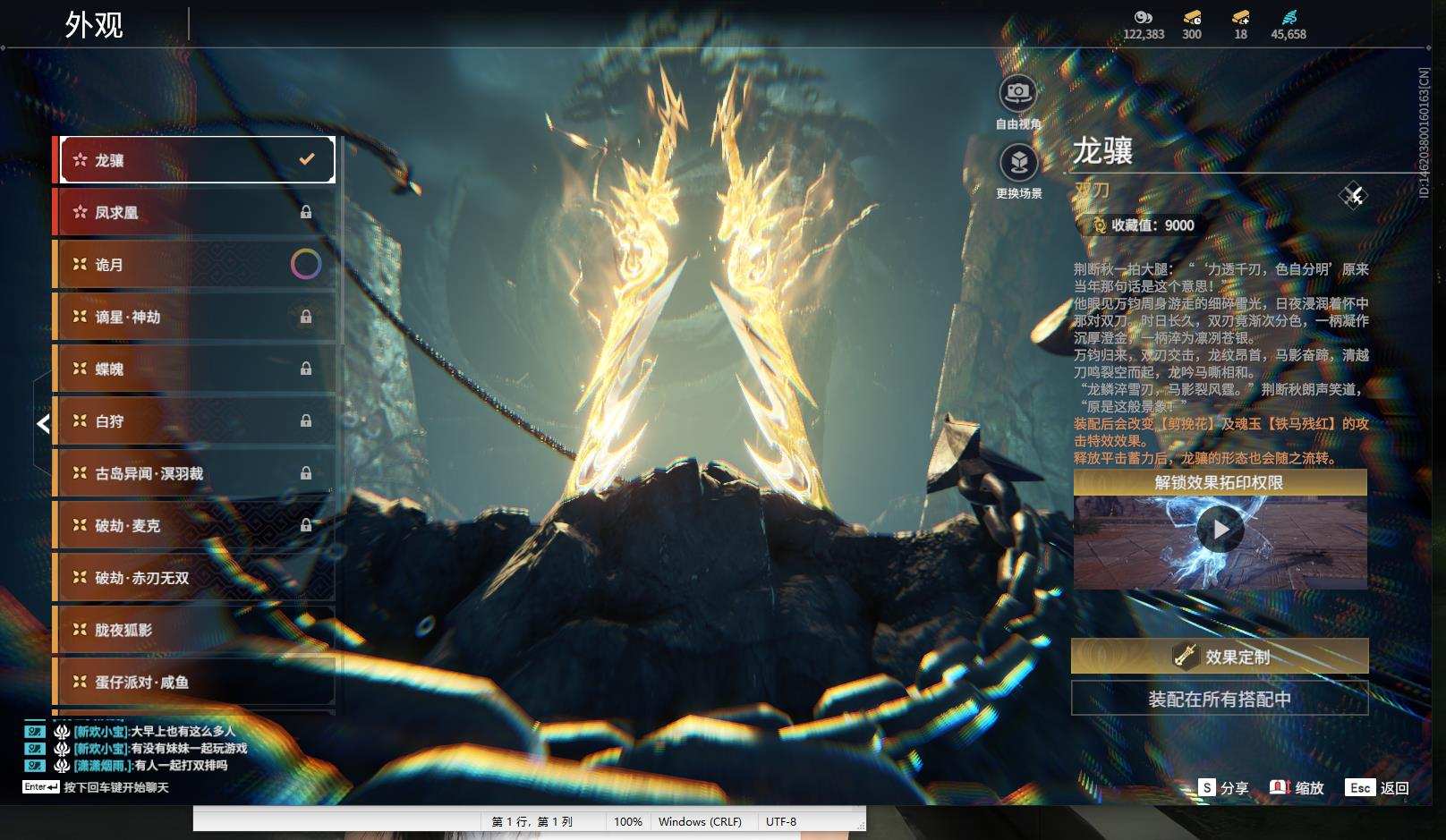Image resolution: width=1446 pixels, height=840 pixels.
Task: Collapse the skin list with left arrow
Action: click(x=43, y=424)
